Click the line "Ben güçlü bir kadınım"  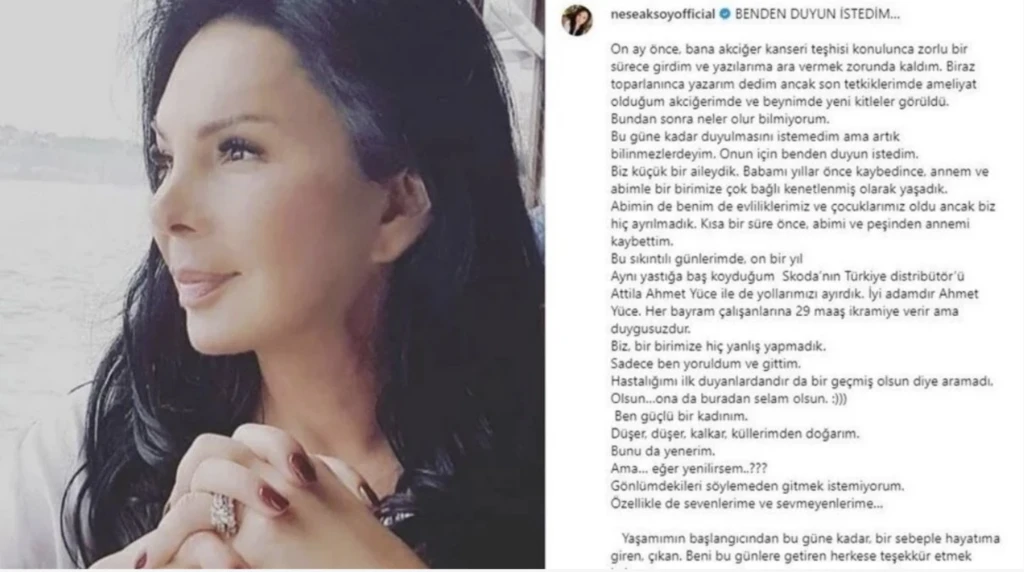click(680, 416)
